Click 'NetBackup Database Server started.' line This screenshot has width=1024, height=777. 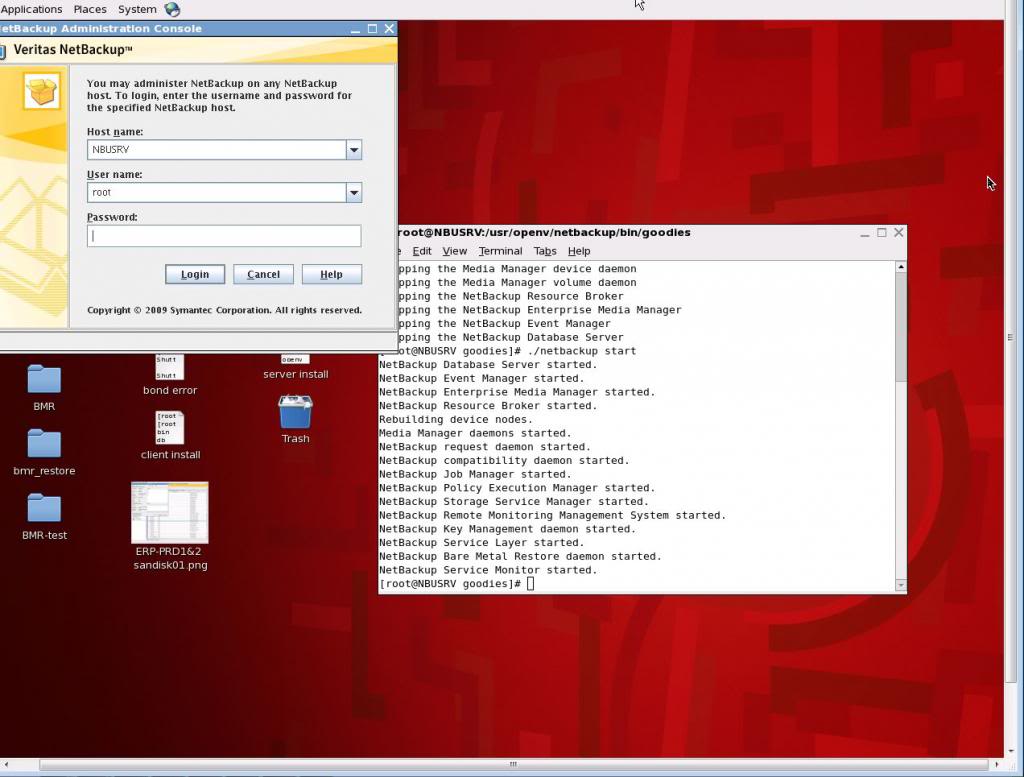pyautogui.click(x=488, y=365)
